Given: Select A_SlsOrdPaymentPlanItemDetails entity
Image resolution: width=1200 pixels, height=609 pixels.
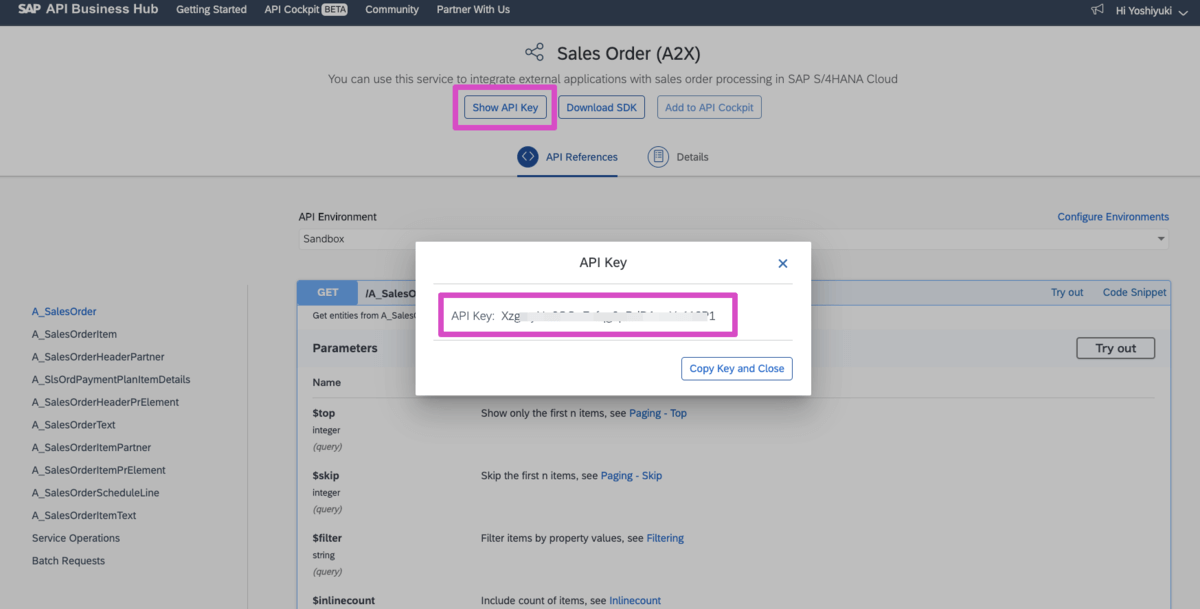Looking at the screenshot, I should point(111,380).
